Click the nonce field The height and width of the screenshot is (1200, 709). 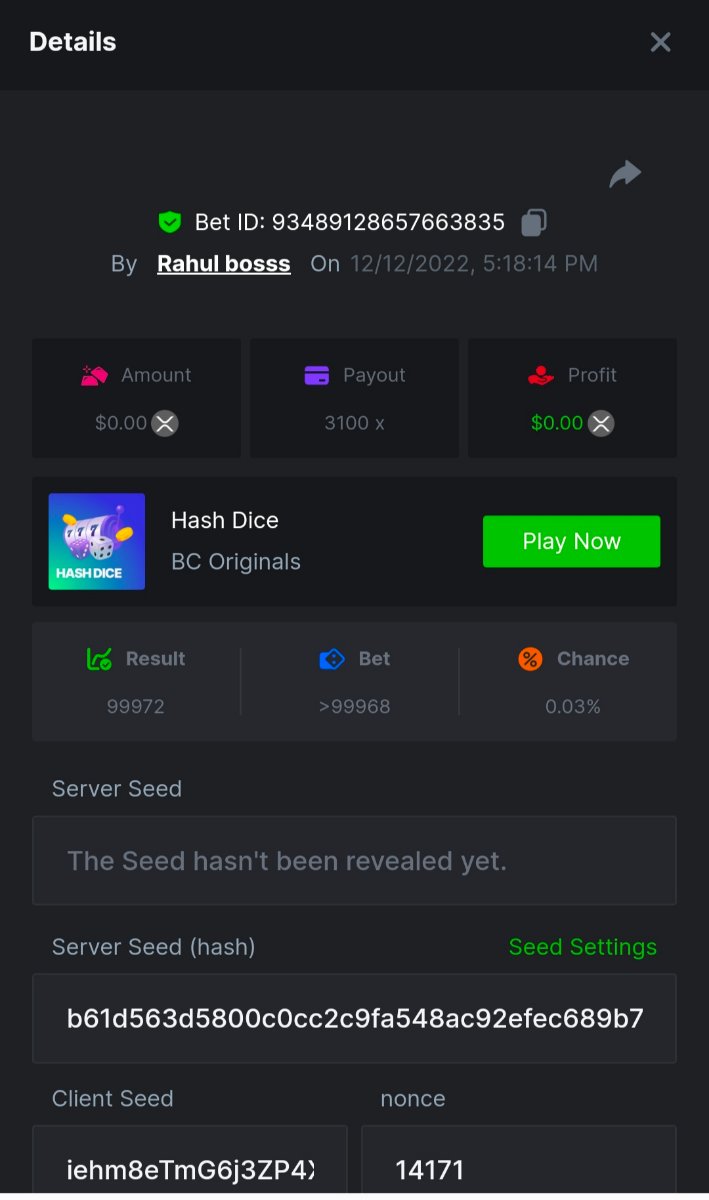point(518,1168)
